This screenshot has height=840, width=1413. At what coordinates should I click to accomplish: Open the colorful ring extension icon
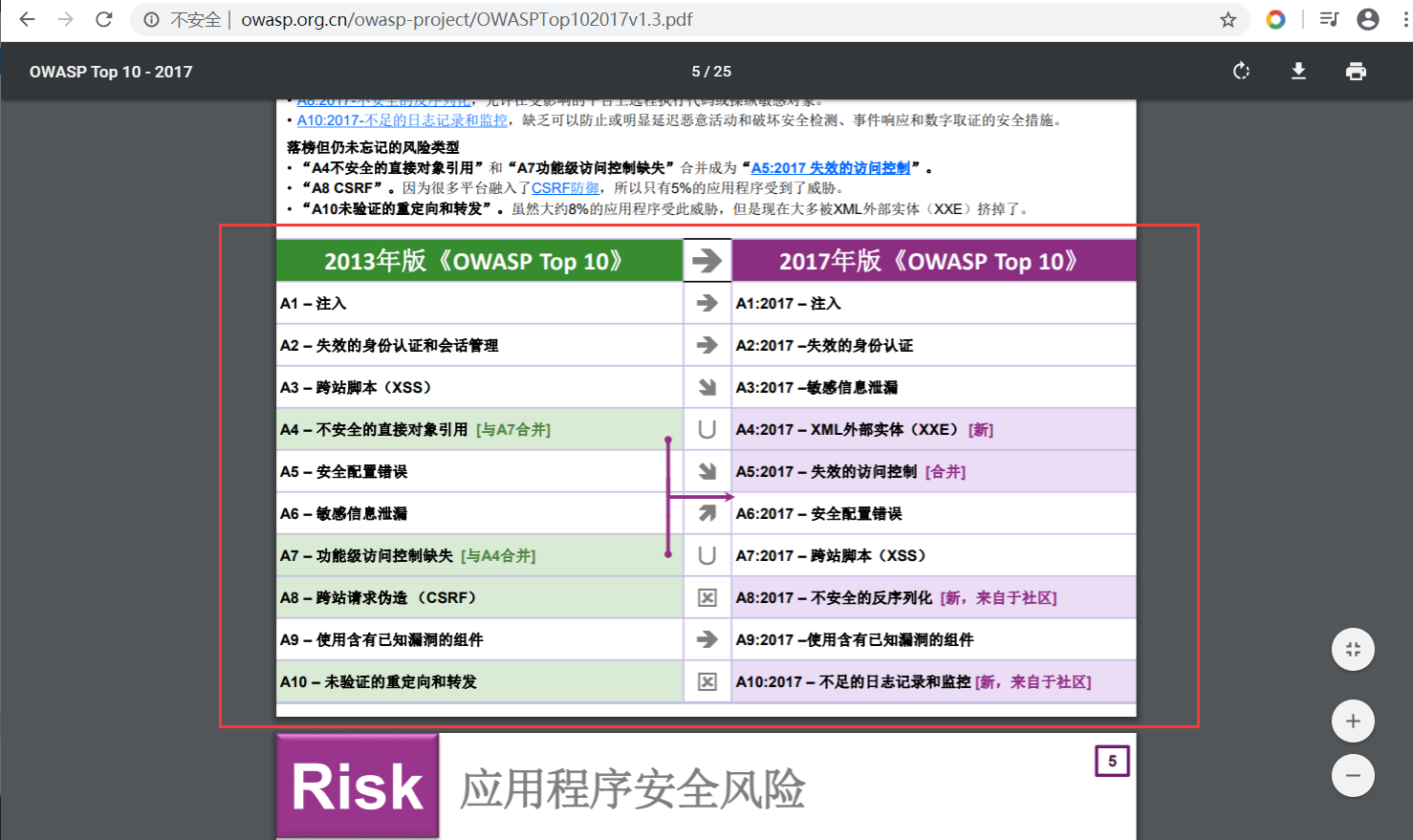(x=1275, y=19)
